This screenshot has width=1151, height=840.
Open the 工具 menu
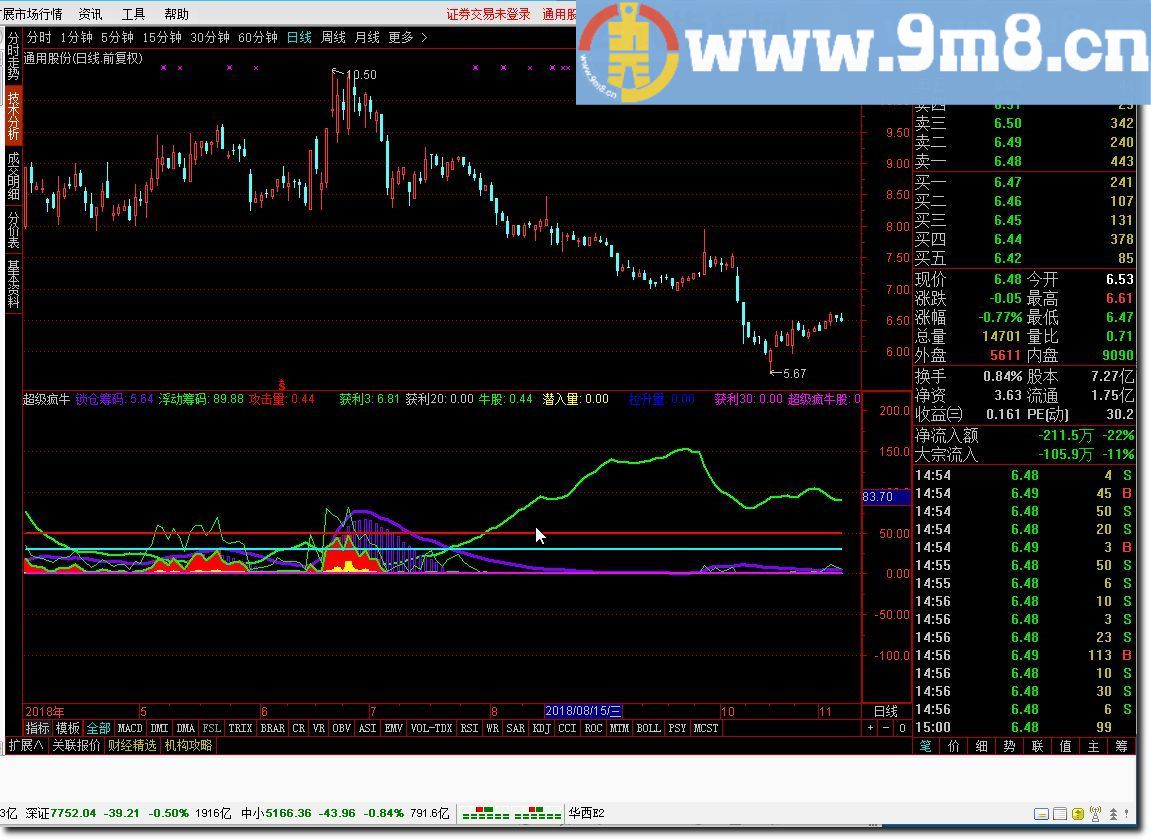click(x=134, y=13)
